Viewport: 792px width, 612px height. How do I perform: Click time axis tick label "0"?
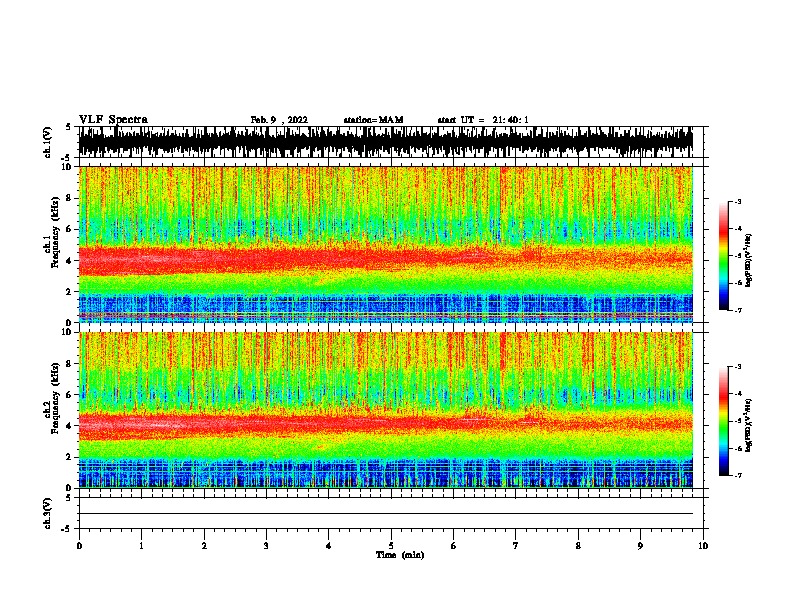tap(79, 546)
